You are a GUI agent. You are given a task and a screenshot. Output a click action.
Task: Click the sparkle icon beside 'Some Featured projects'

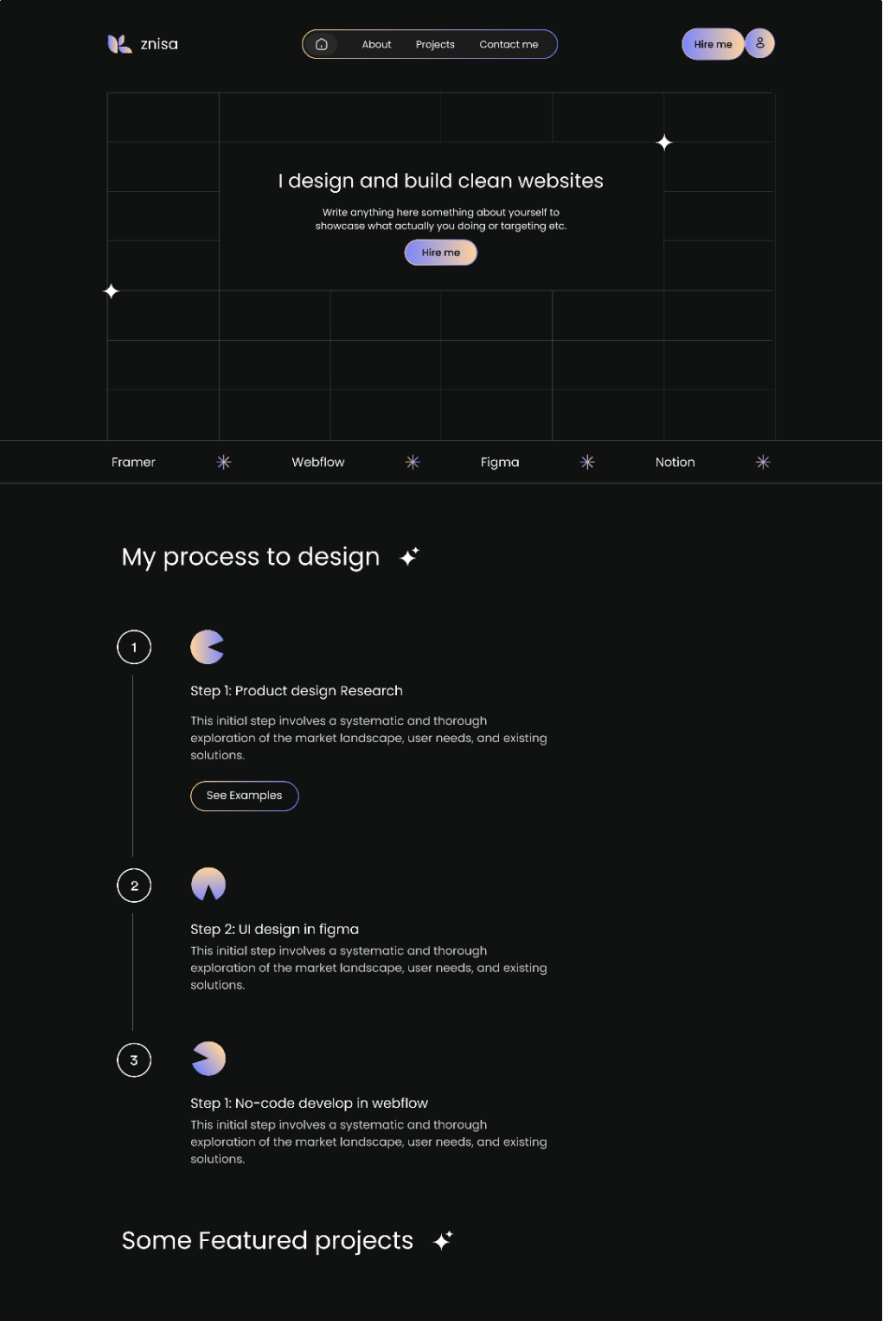442,1241
